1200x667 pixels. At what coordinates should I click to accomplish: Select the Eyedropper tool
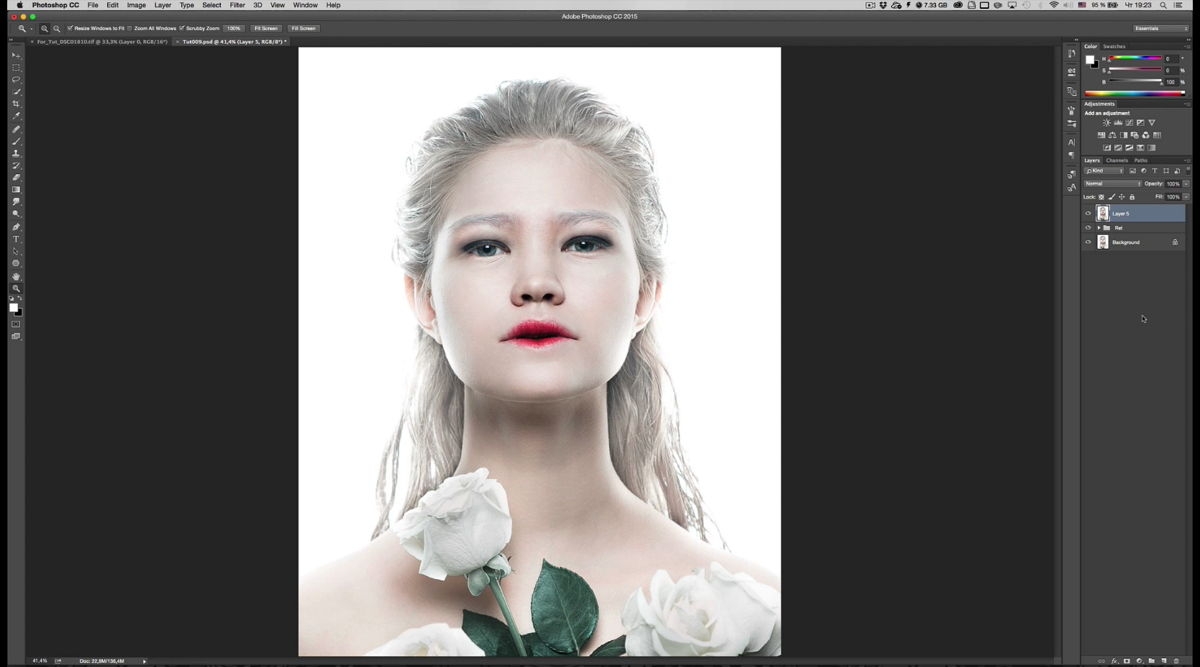[16, 116]
